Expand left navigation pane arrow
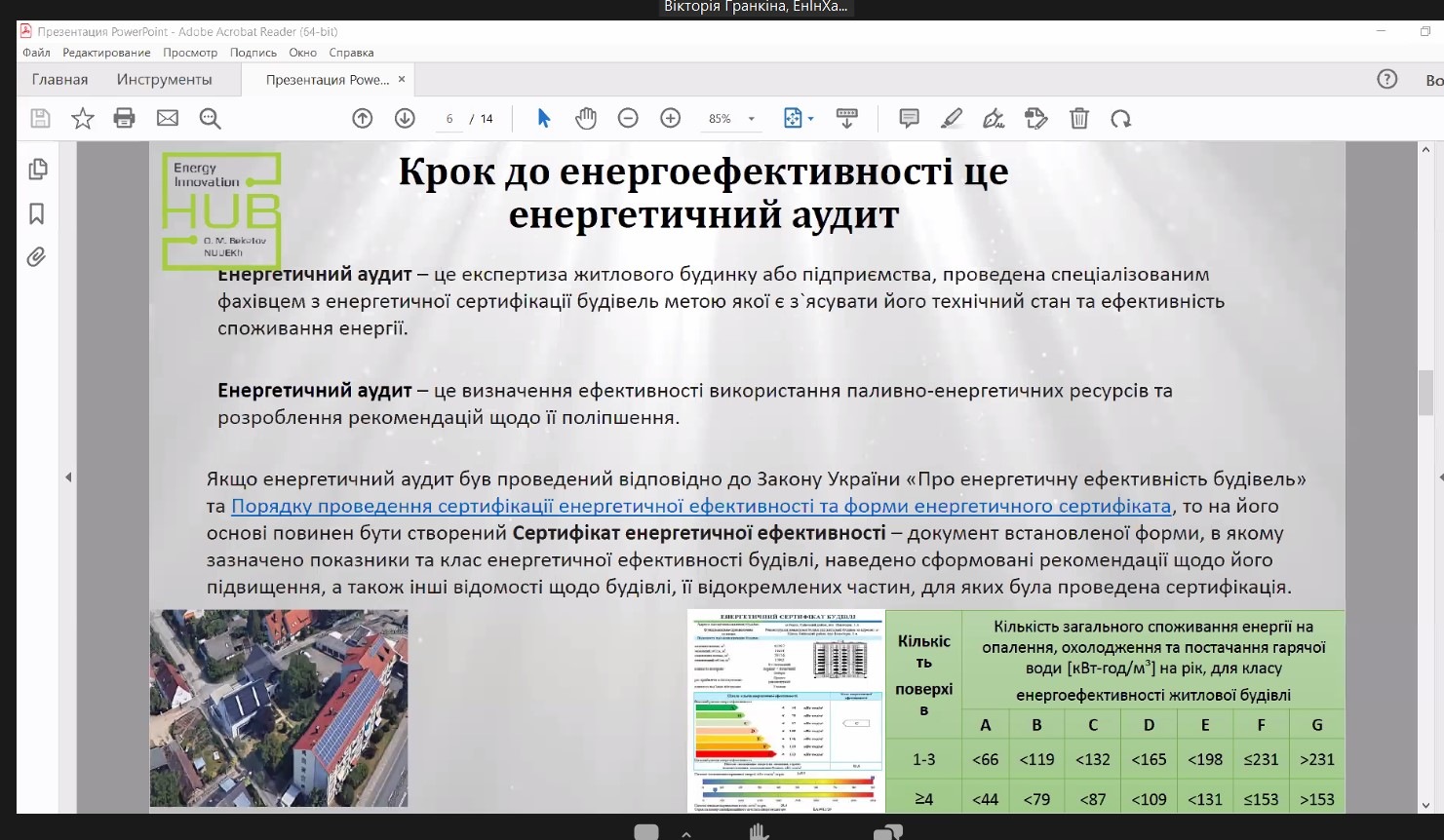 click(68, 477)
